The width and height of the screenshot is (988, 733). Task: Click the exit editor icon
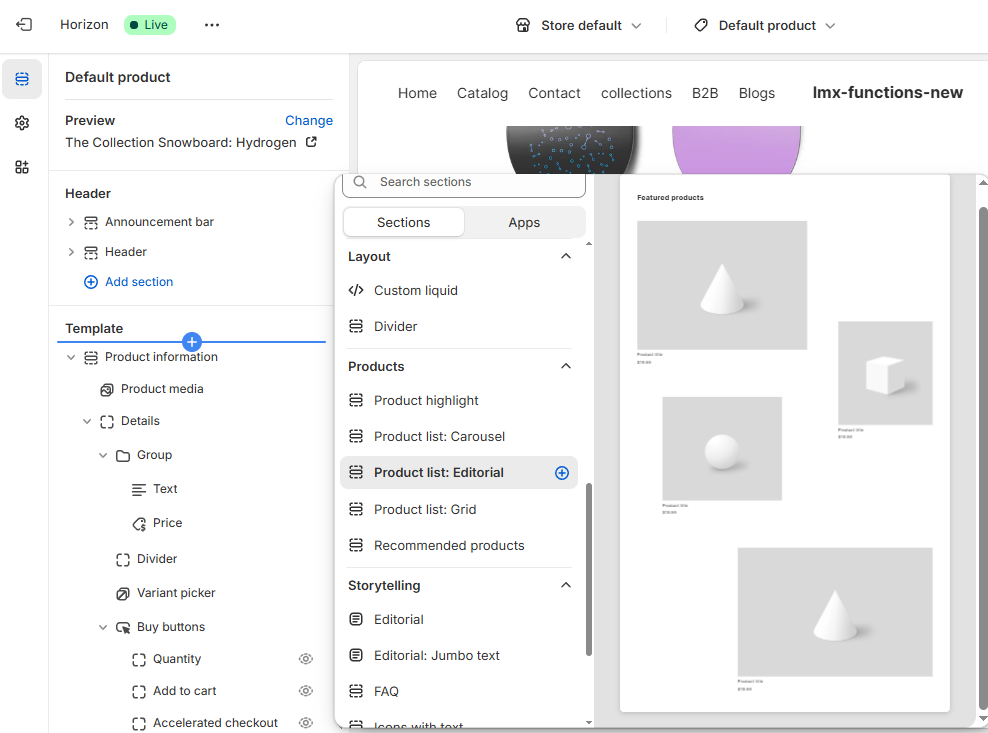point(24,25)
